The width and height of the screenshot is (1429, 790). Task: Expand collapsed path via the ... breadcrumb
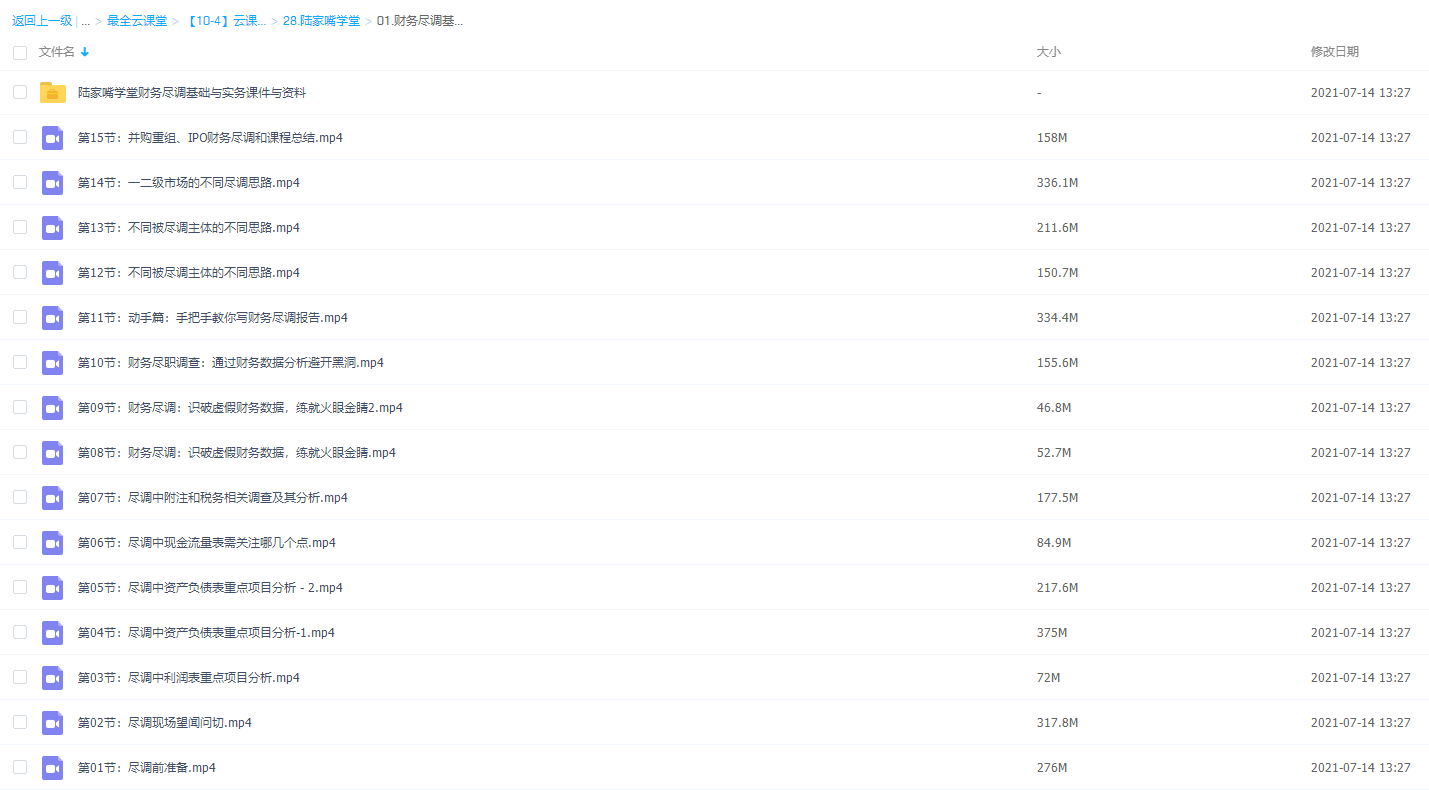(86, 21)
